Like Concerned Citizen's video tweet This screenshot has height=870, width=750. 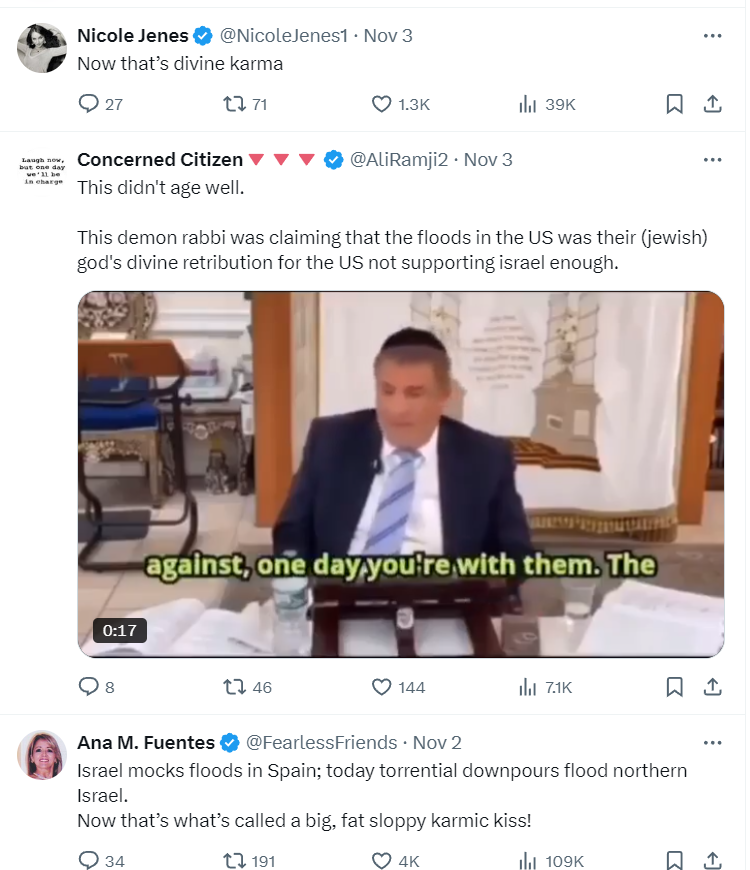pyautogui.click(x=381, y=687)
